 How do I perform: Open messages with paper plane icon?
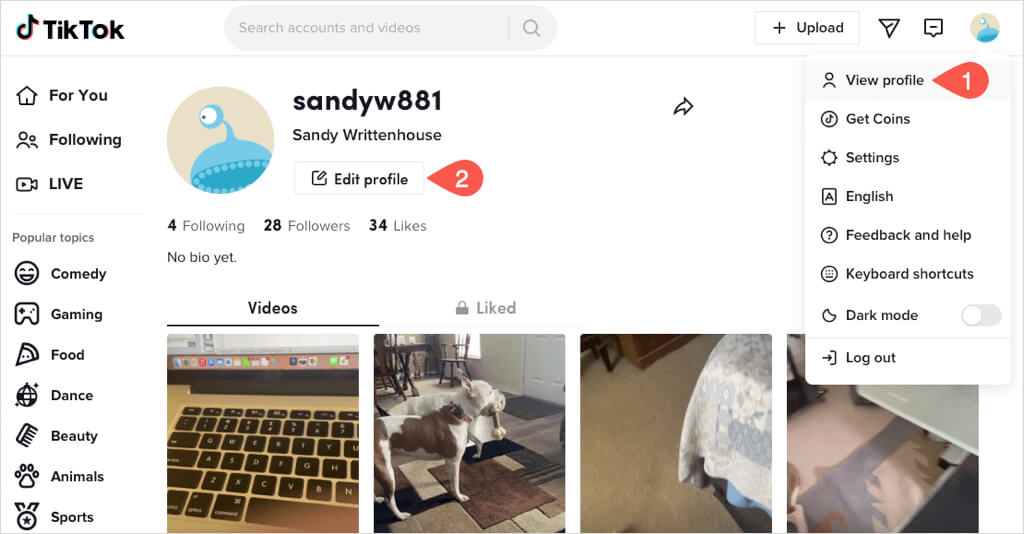point(889,27)
